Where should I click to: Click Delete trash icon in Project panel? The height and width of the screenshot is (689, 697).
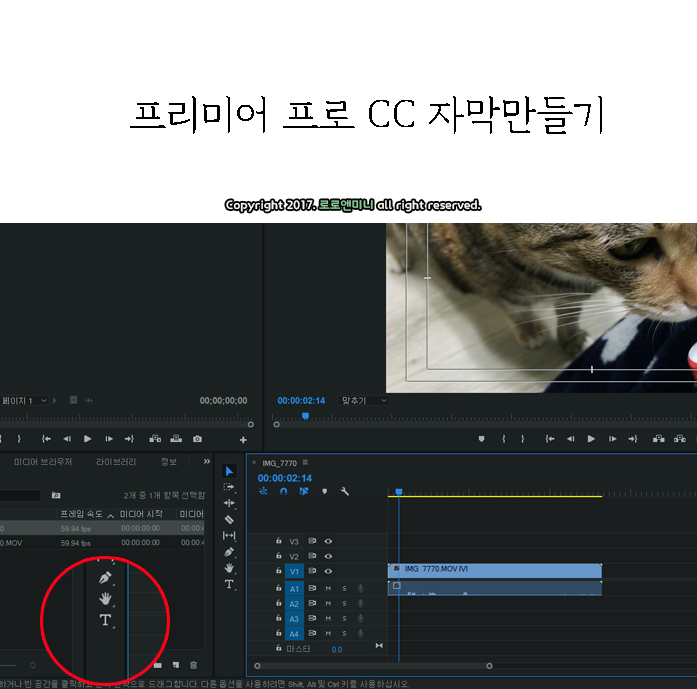click(x=193, y=665)
